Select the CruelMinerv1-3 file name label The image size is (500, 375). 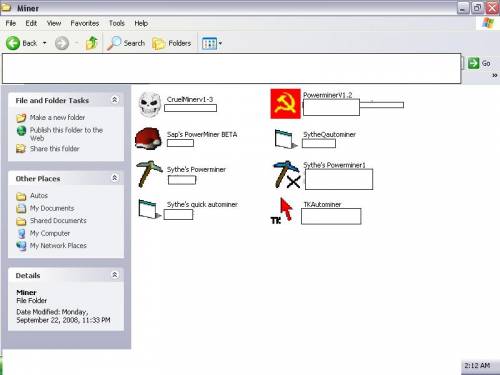(x=190, y=99)
